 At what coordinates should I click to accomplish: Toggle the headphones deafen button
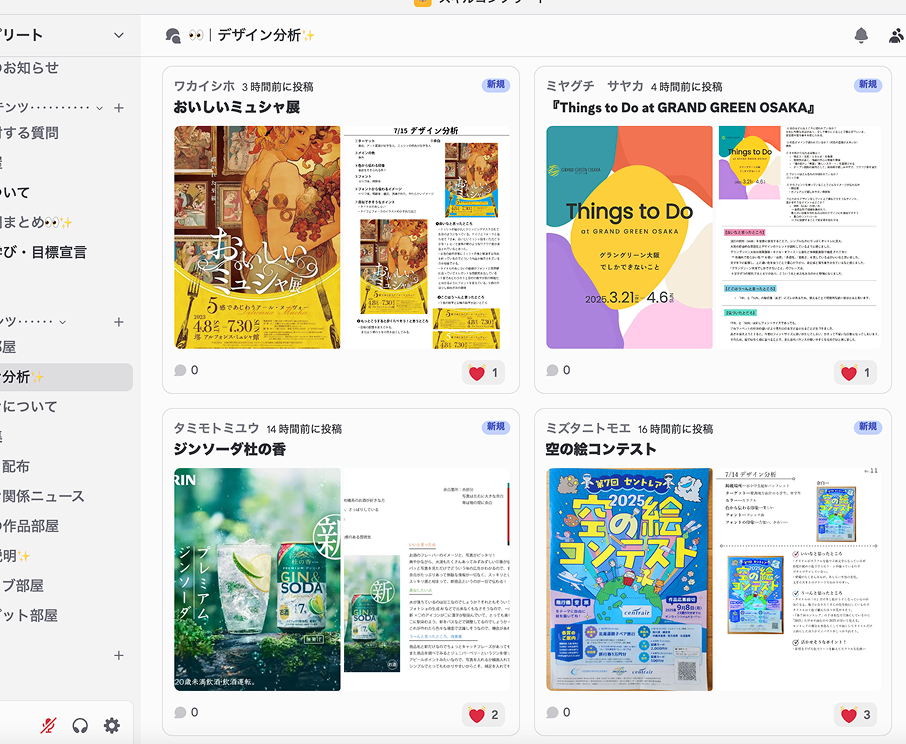[80, 726]
